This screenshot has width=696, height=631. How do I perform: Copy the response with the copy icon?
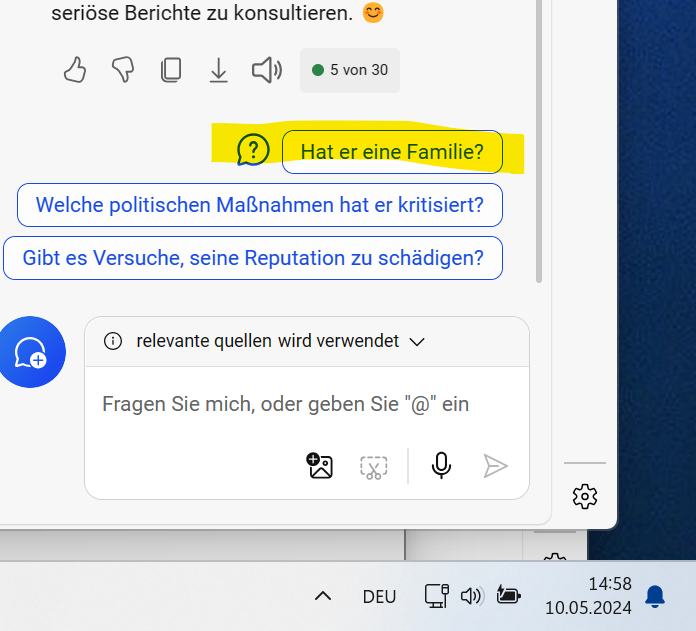pos(171,70)
